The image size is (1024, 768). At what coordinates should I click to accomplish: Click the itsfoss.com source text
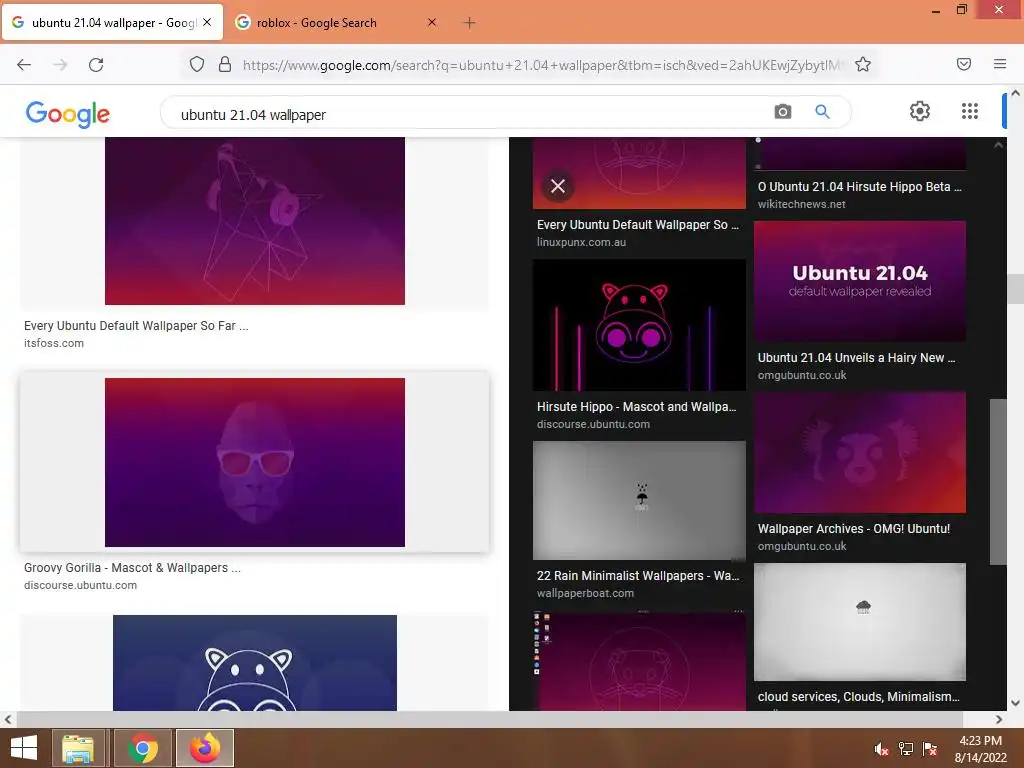(x=54, y=343)
